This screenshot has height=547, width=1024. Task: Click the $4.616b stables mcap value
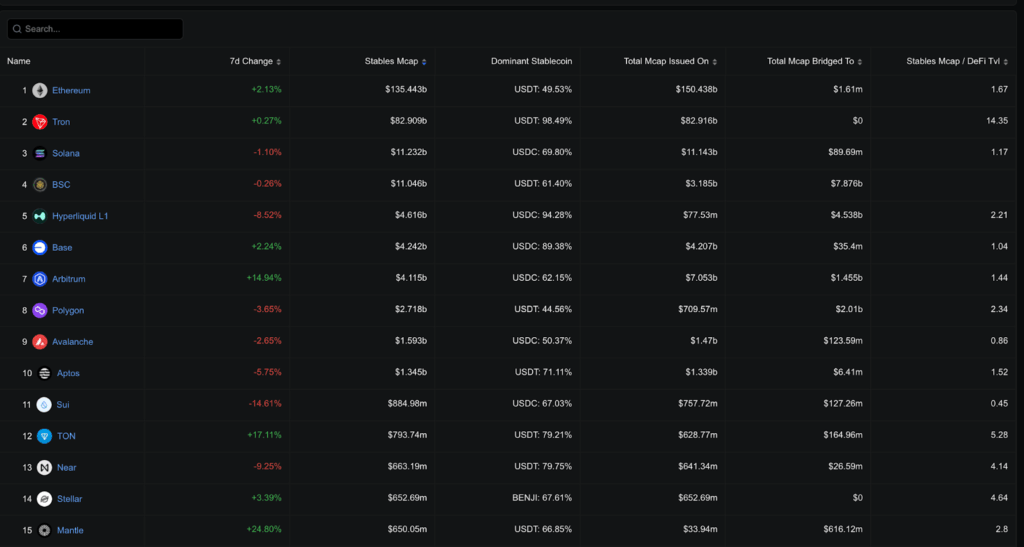pyautogui.click(x=411, y=215)
